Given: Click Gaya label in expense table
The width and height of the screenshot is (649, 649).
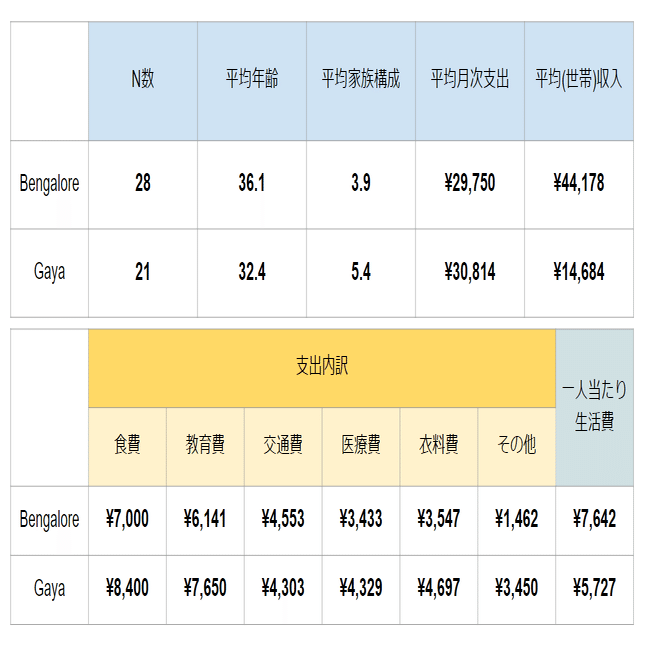Looking at the screenshot, I should click(x=49, y=589).
